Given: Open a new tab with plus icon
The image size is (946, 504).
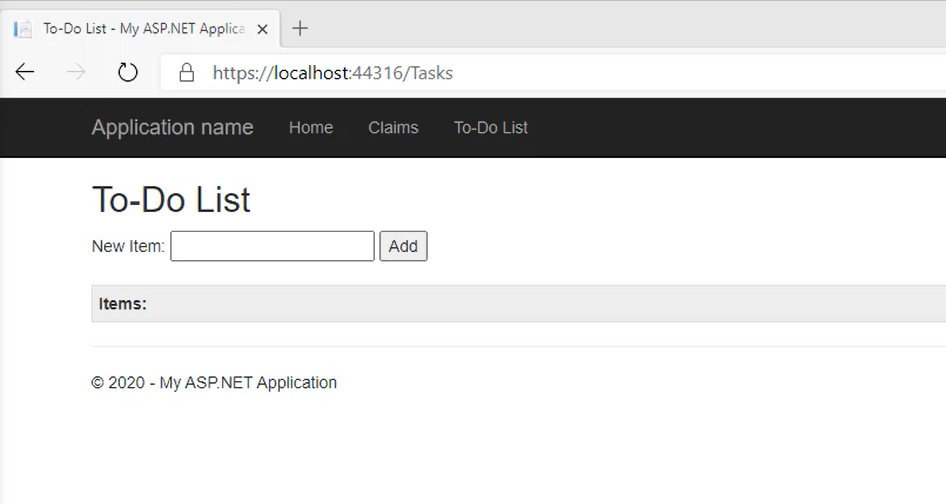Looking at the screenshot, I should click(x=300, y=28).
